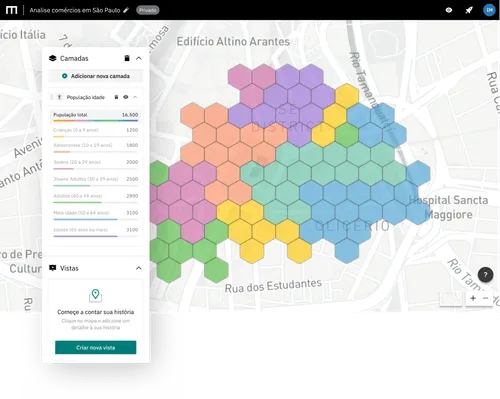Select the Jovens (20 a 29 anos) row

click(95, 164)
